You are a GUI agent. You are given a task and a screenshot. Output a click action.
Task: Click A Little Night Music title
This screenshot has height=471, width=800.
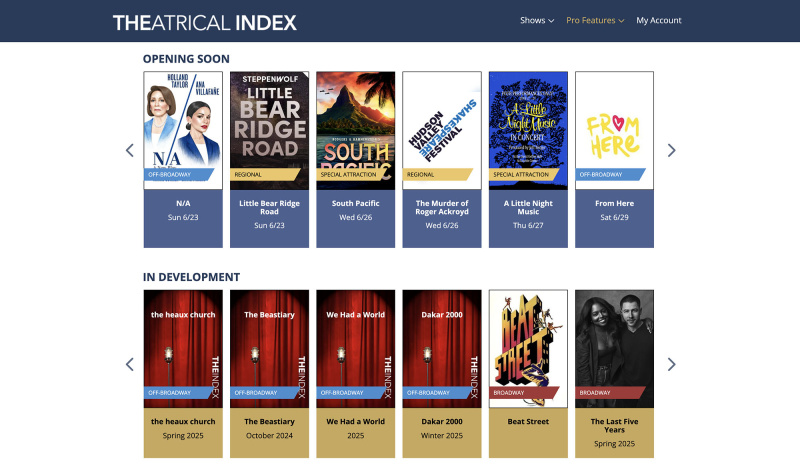coord(528,207)
